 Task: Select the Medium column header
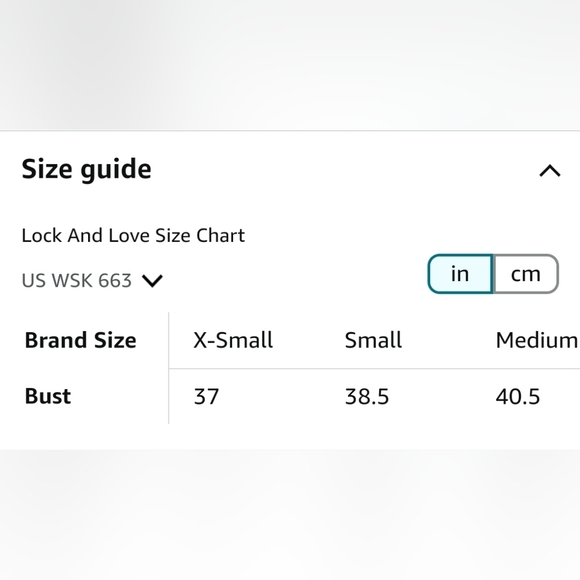pyautogui.click(x=537, y=340)
